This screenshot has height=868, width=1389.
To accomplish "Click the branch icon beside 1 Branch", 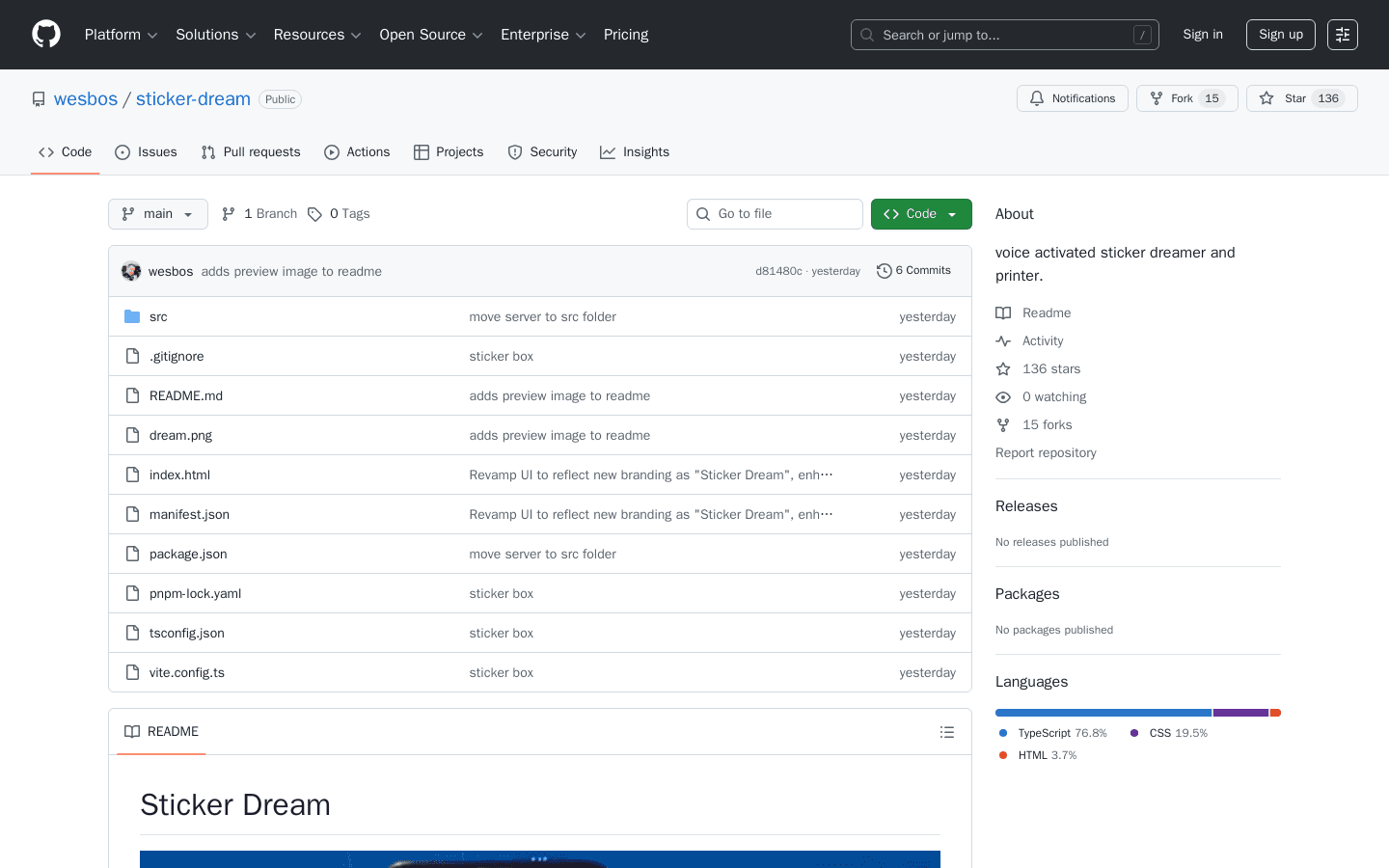I will [229, 214].
